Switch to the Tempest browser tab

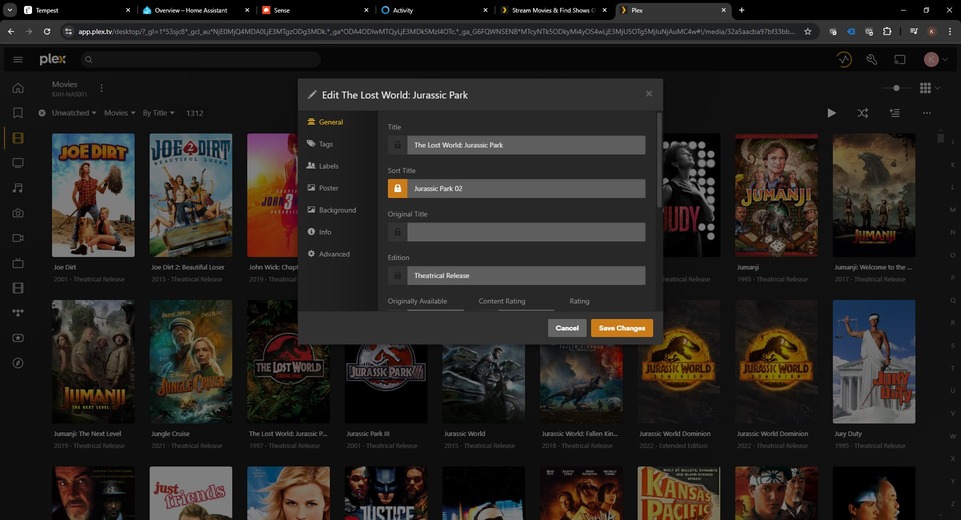77,10
